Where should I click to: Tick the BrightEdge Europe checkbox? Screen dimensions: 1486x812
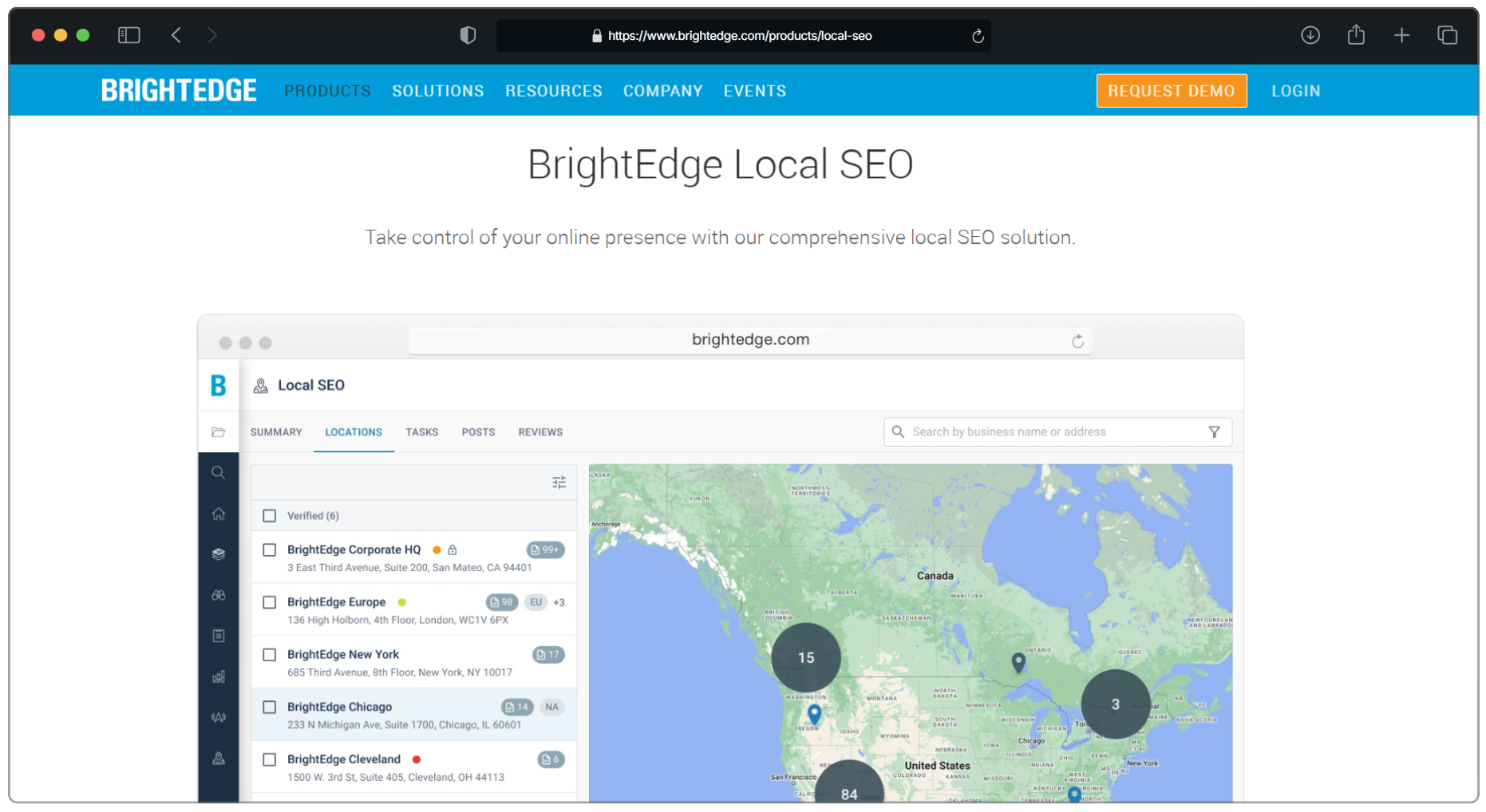pyautogui.click(x=270, y=602)
